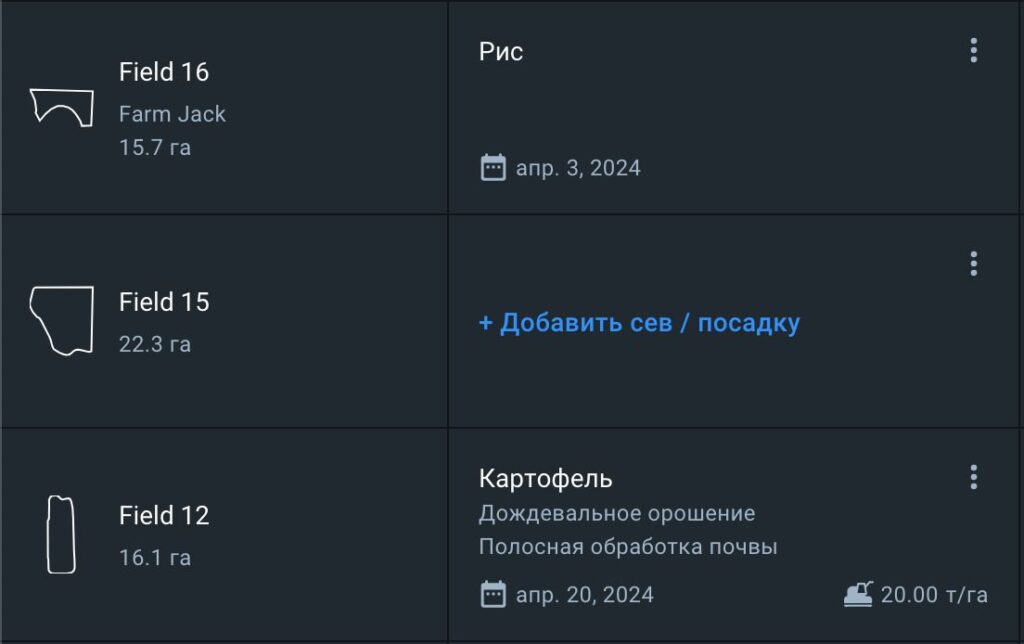Open the three-dot menu for Field 15
Viewport: 1024px width, 644px height.
(973, 264)
